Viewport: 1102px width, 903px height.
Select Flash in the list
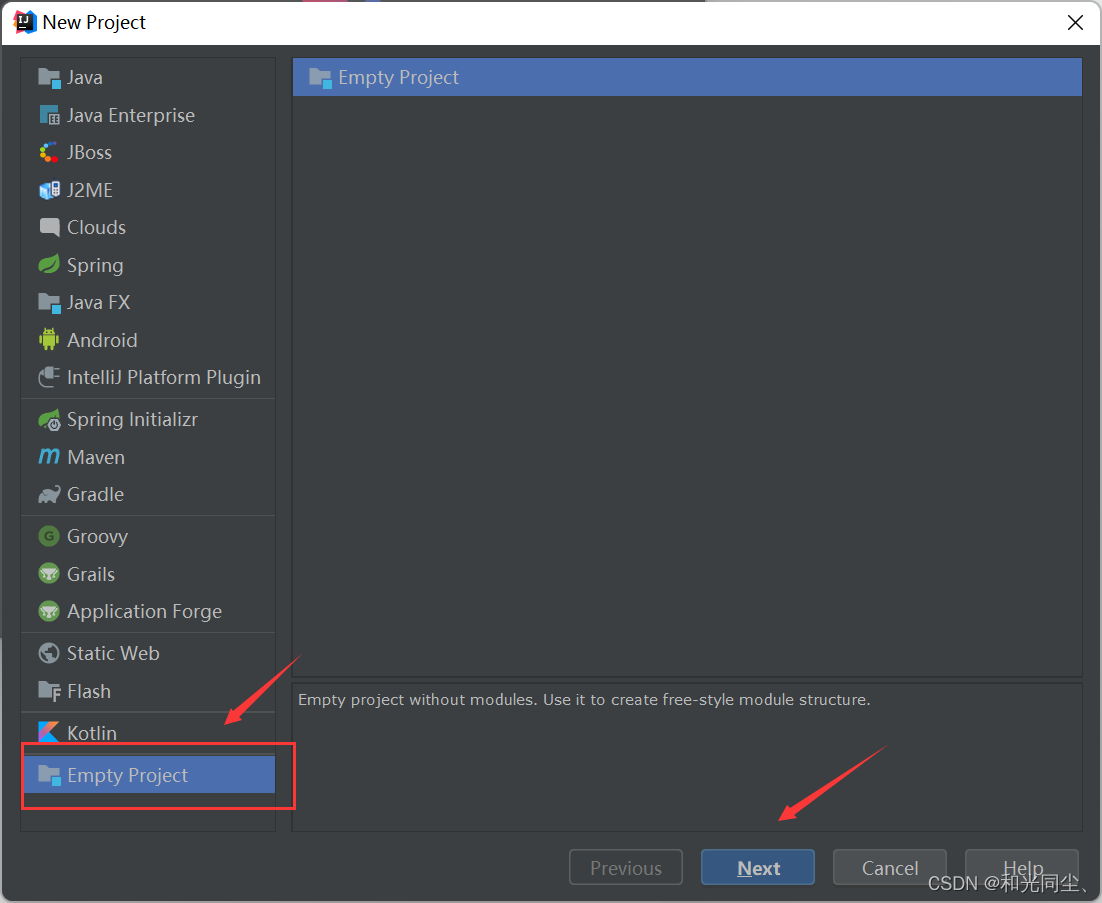tap(148, 691)
